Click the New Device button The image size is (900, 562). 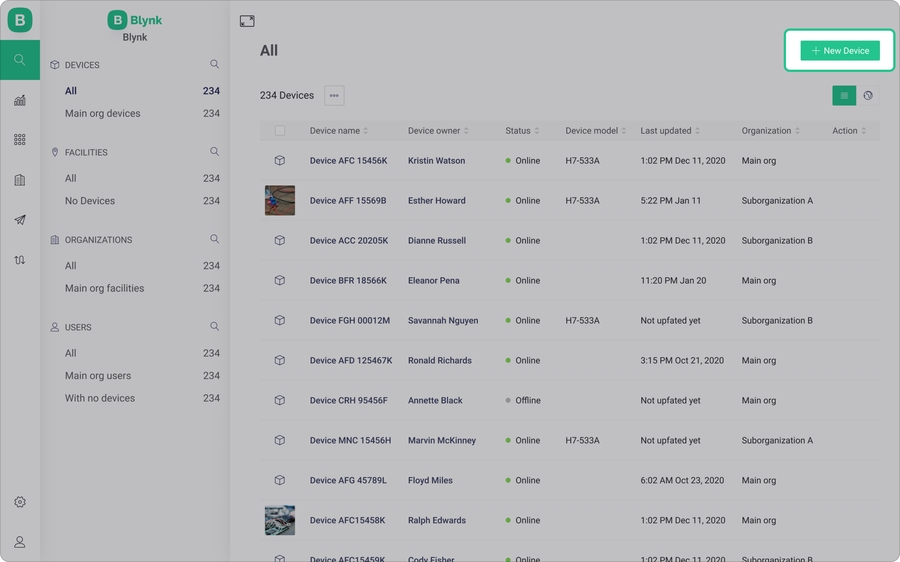pos(840,51)
